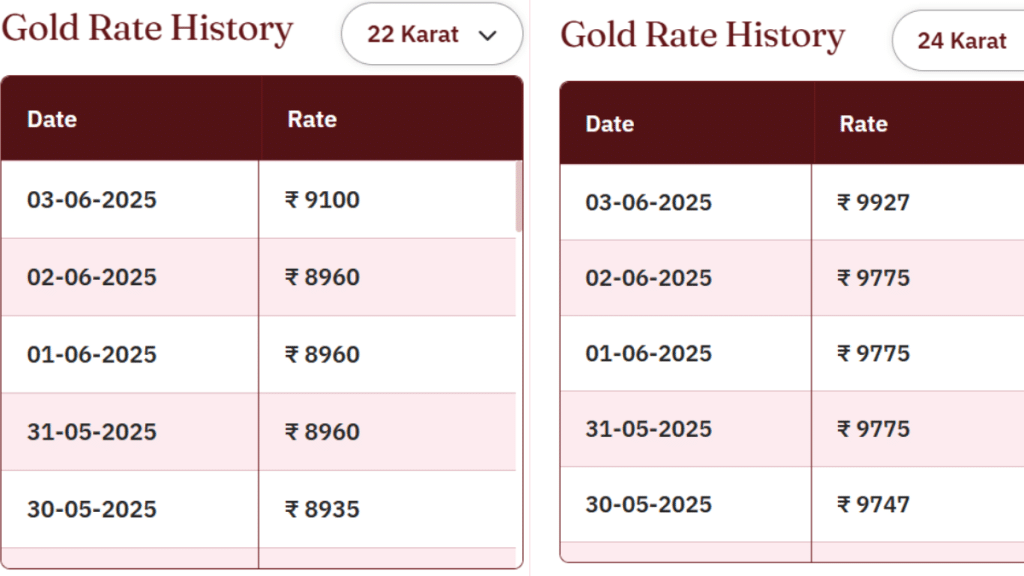
Task: Click 31-05-2025 rate ₹ 8960
Action: pos(322,432)
